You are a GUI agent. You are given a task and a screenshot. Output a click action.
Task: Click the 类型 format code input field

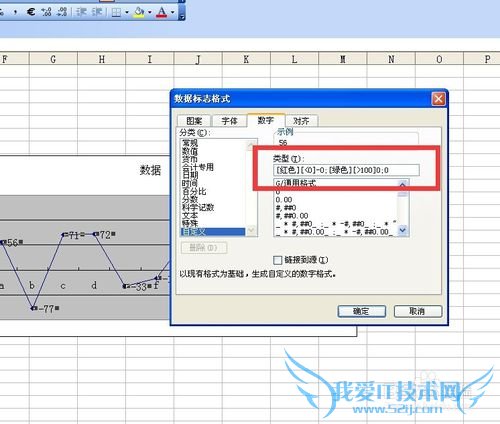346,170
